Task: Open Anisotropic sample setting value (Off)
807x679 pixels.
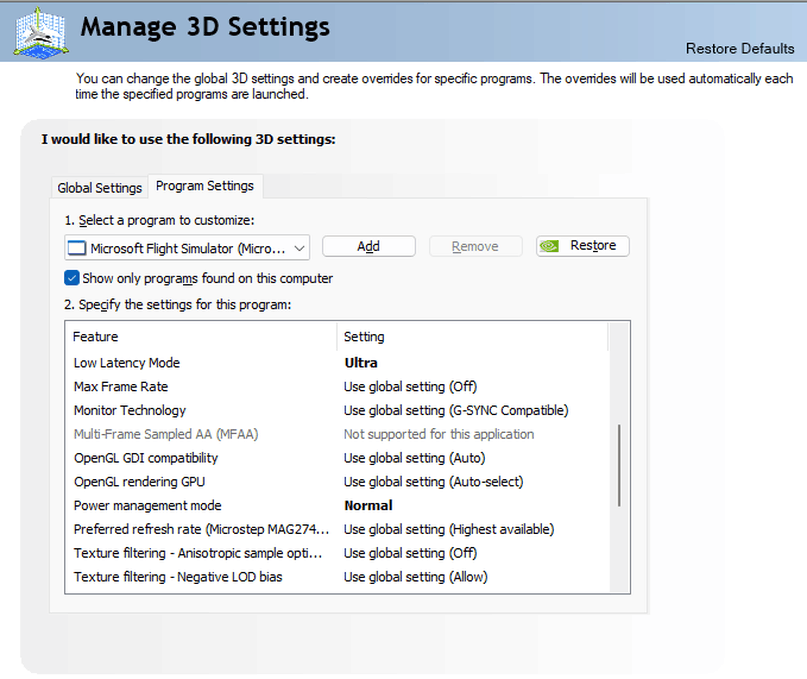Action: (410, 553)
